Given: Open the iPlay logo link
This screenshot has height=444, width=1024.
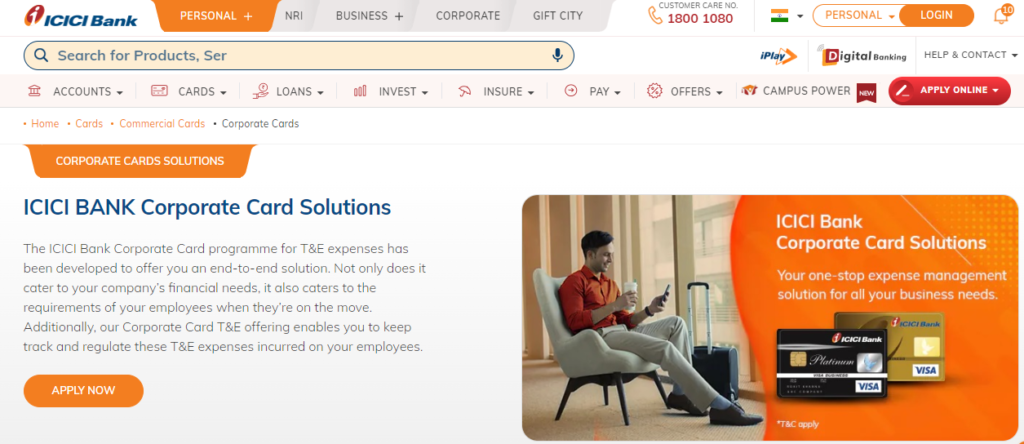Looking at the screenshot, I should (x=778, y=56).
